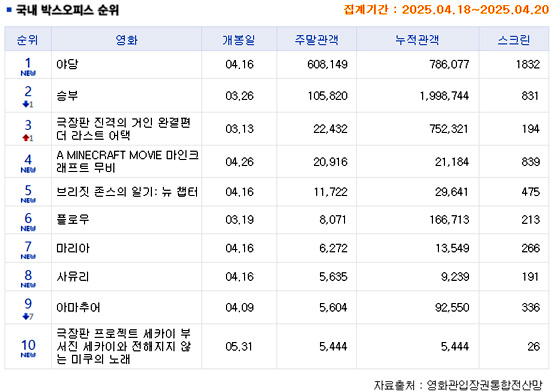Viewport: 550px width, 391px height.
Task: Click cumulative audience 29,641
Action: pyautogui.click(x=452, y=192)
